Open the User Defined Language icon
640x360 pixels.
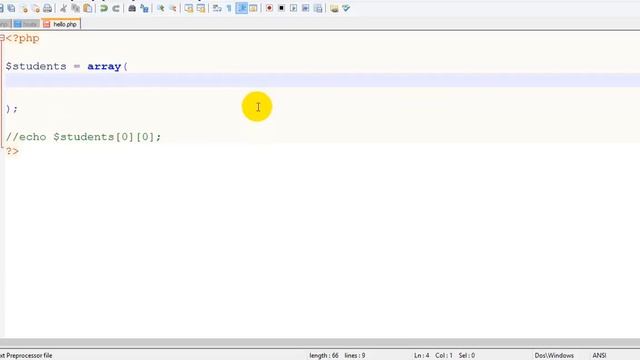[x=253, y=8]
